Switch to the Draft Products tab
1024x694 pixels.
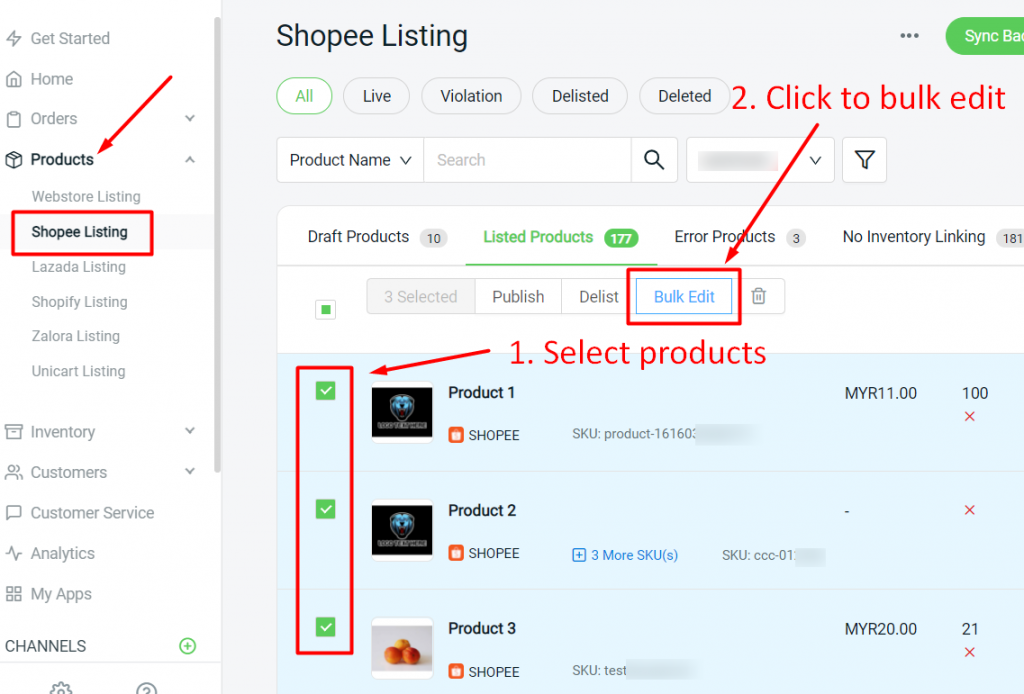pyautogui.click(x=359, y=237)
